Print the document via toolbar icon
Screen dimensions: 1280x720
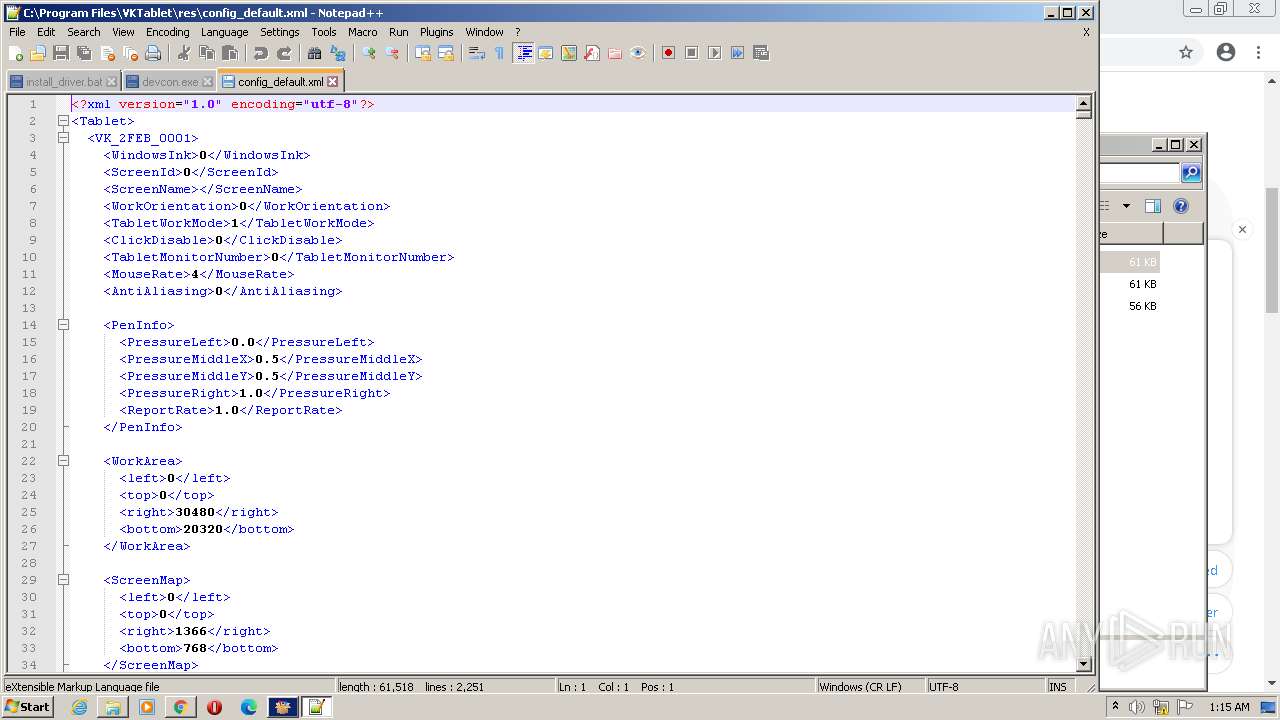pos(153,53)
